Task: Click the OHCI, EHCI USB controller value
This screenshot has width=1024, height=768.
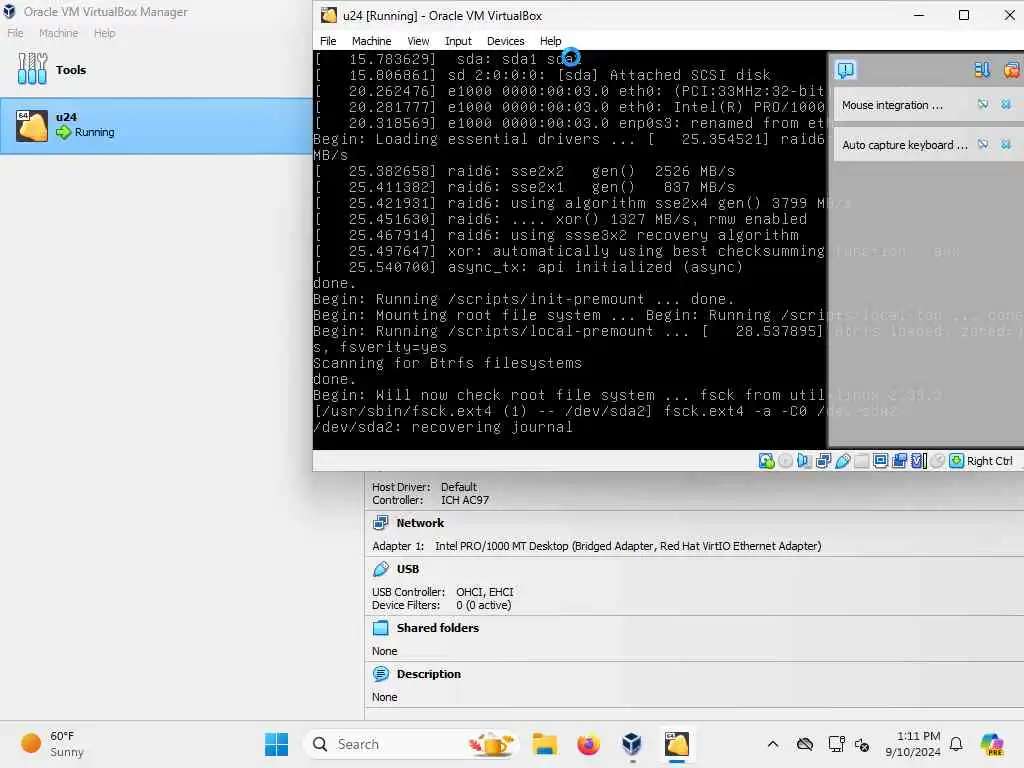Action: point(485,592)
